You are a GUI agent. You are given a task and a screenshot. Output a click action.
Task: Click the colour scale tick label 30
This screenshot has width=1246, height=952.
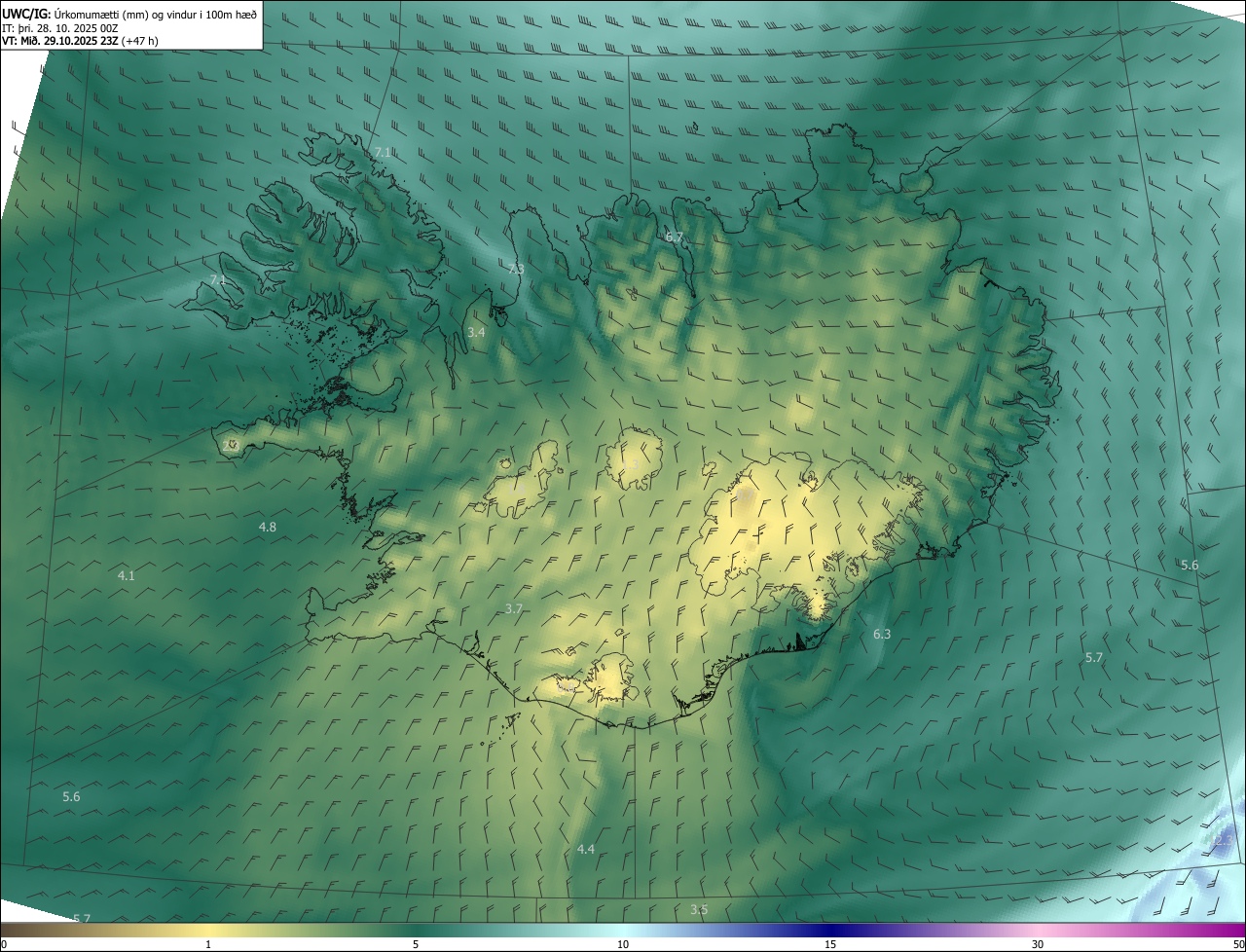click(1038, 944)
